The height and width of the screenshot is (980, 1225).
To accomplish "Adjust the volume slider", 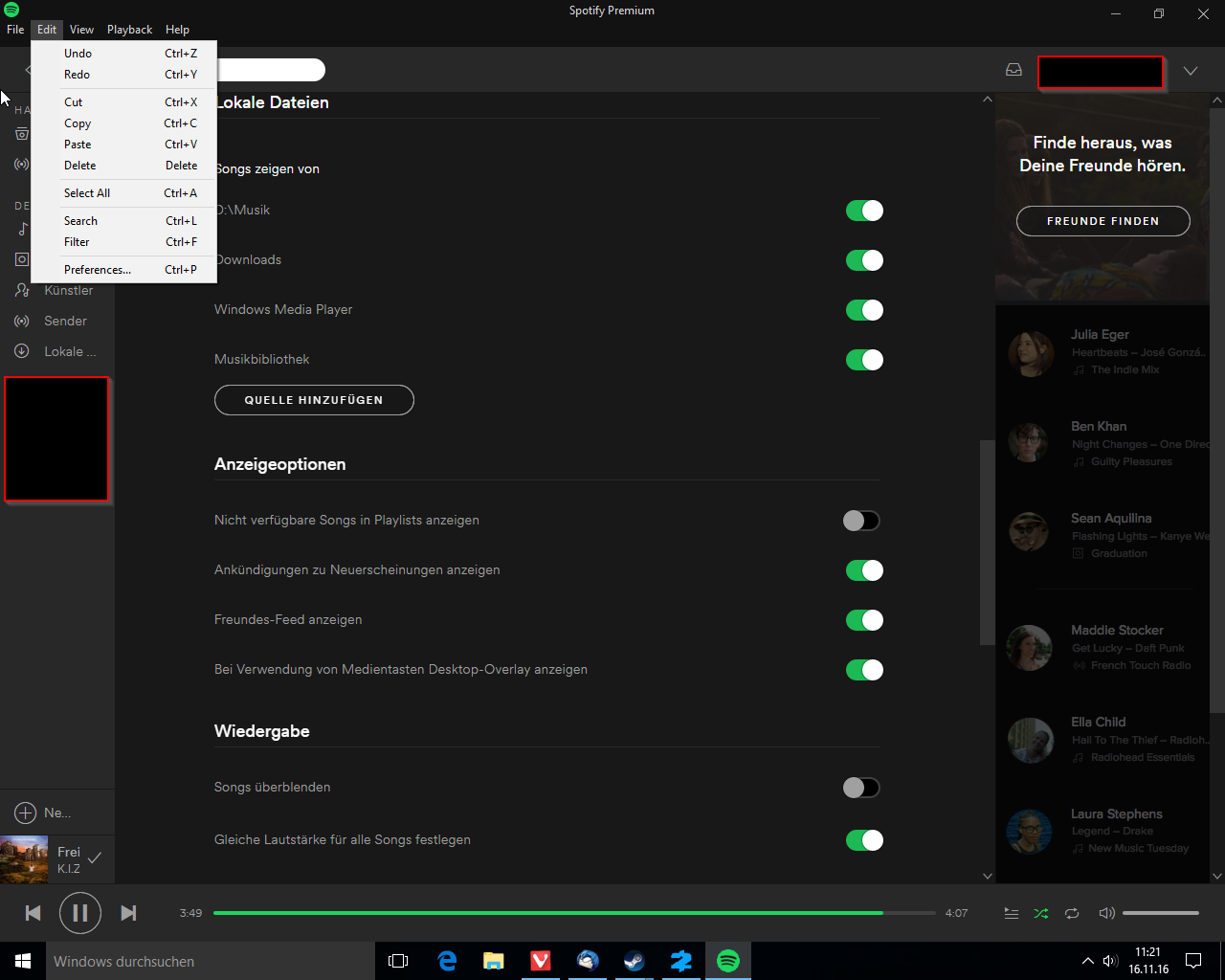I will (1161, 913).
